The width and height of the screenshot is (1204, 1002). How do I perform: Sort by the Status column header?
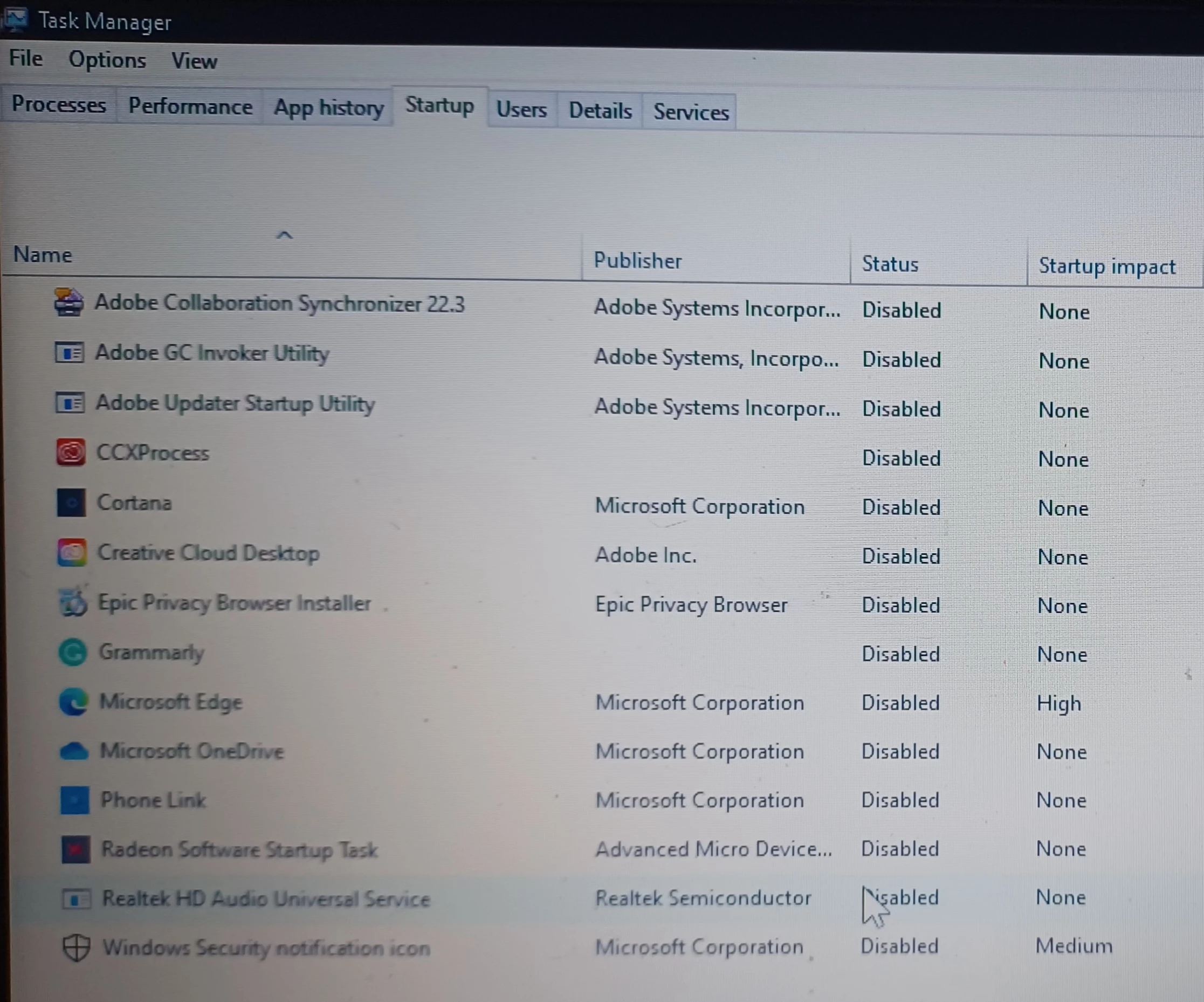coord(890,264)
